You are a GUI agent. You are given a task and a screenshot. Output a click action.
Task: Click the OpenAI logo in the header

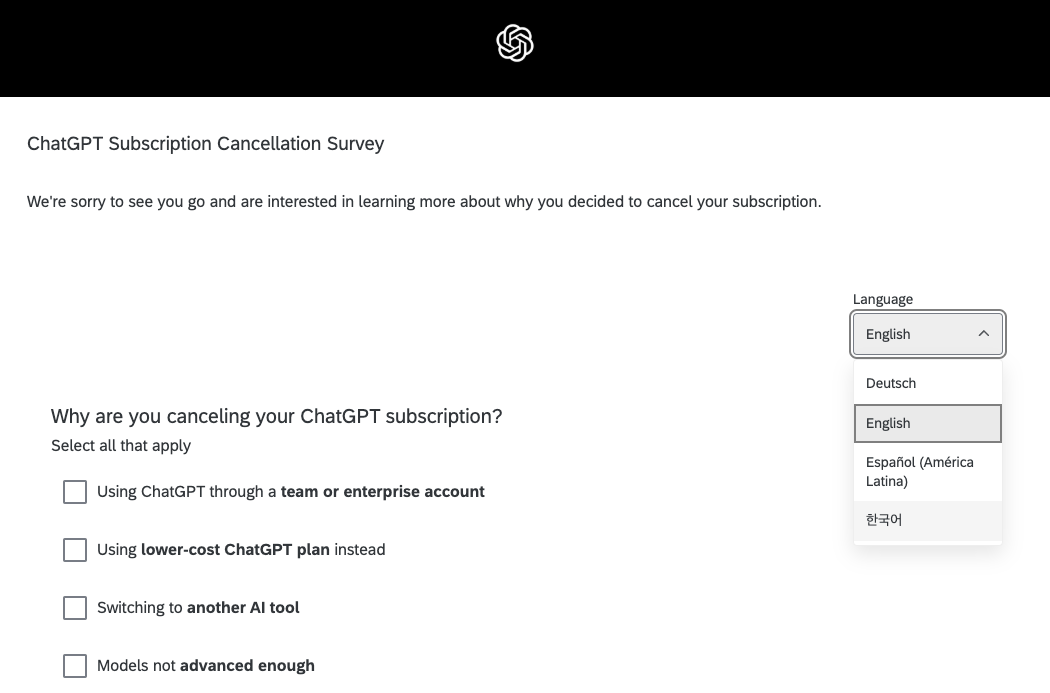(x=515, y=44)
